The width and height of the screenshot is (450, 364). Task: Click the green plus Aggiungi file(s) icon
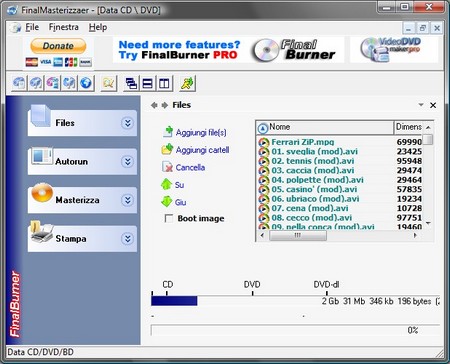(168, 132)
